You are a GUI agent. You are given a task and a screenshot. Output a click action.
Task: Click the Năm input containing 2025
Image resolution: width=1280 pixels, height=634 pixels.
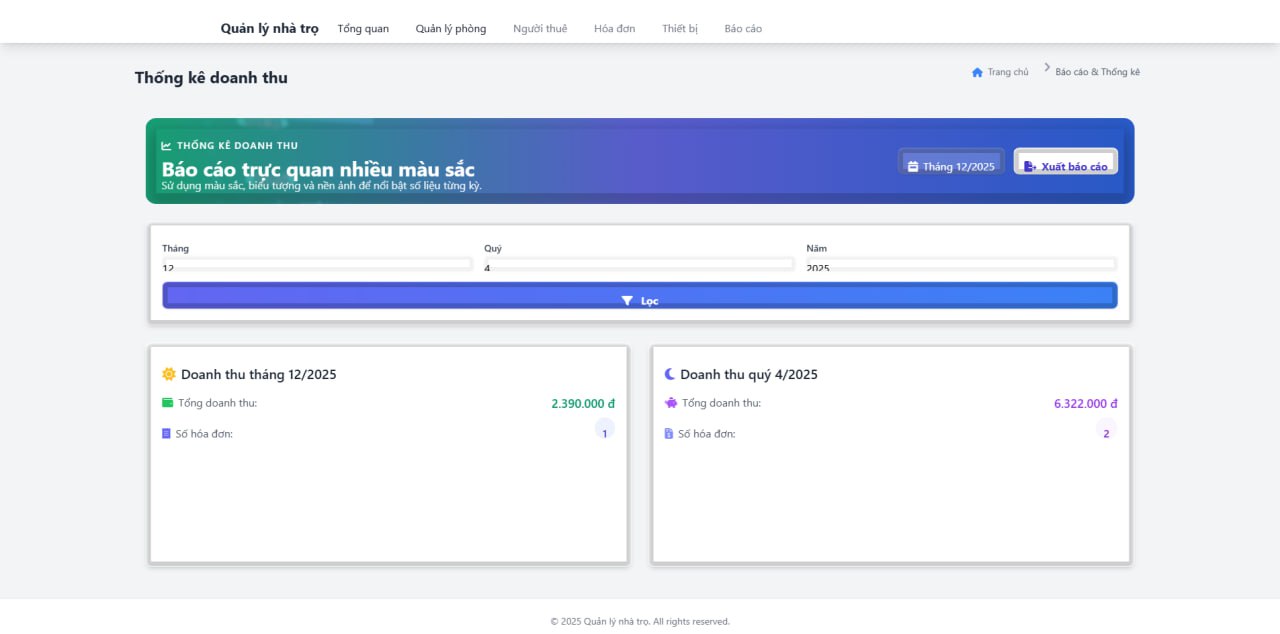click(x=960, y=265)
